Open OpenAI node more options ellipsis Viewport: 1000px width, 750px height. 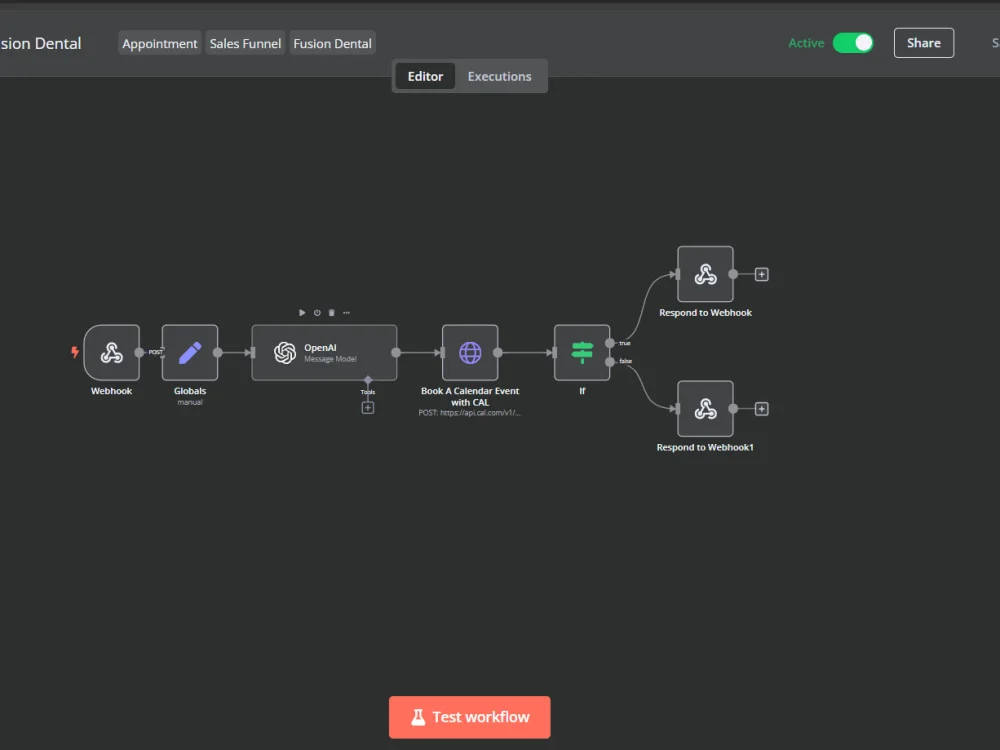(346, 312)
